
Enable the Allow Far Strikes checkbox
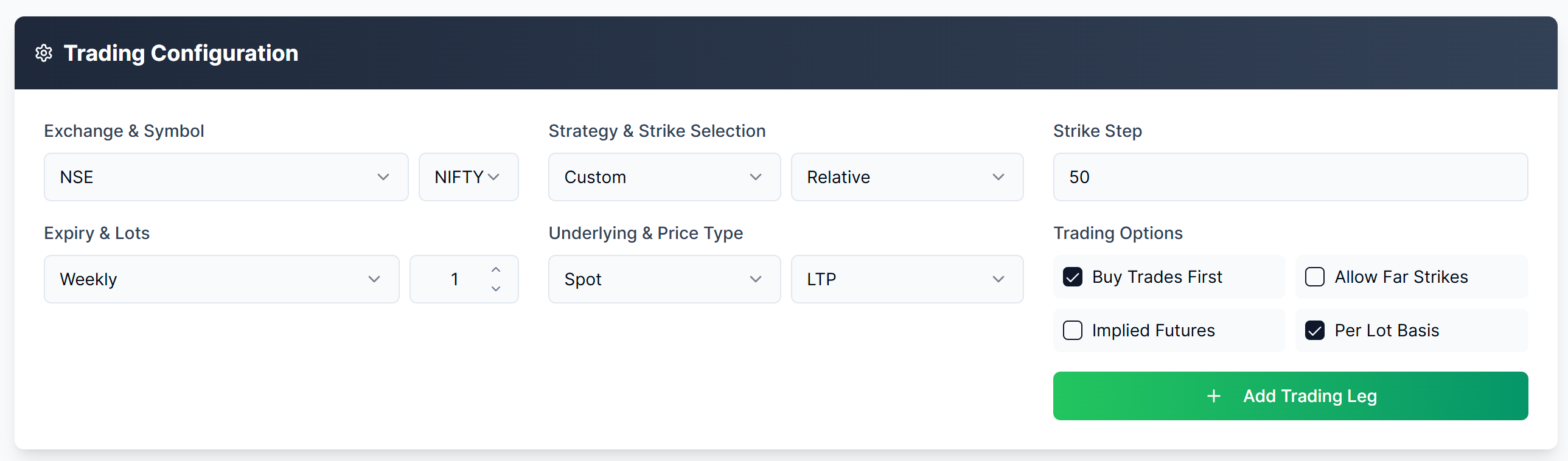(x=1315, y=277)
